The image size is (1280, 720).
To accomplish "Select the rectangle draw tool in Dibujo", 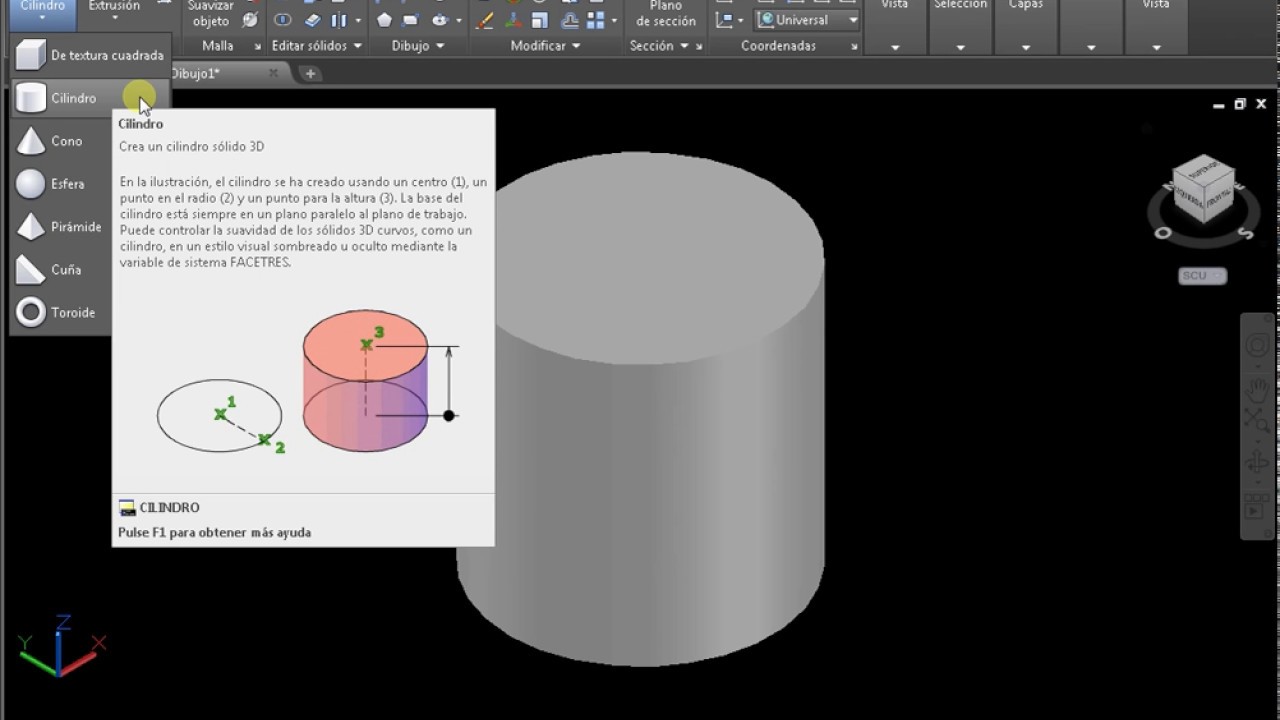I will 411,20.
